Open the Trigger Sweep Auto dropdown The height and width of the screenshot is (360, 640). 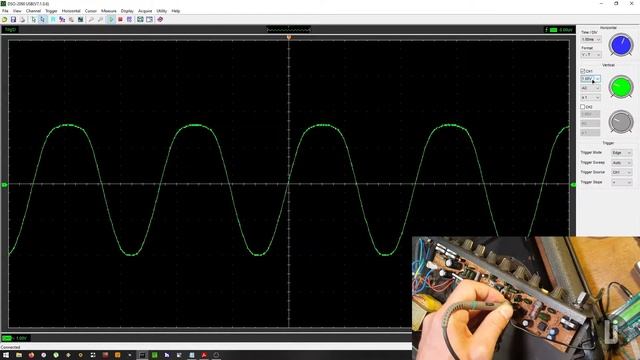(621, 162)
